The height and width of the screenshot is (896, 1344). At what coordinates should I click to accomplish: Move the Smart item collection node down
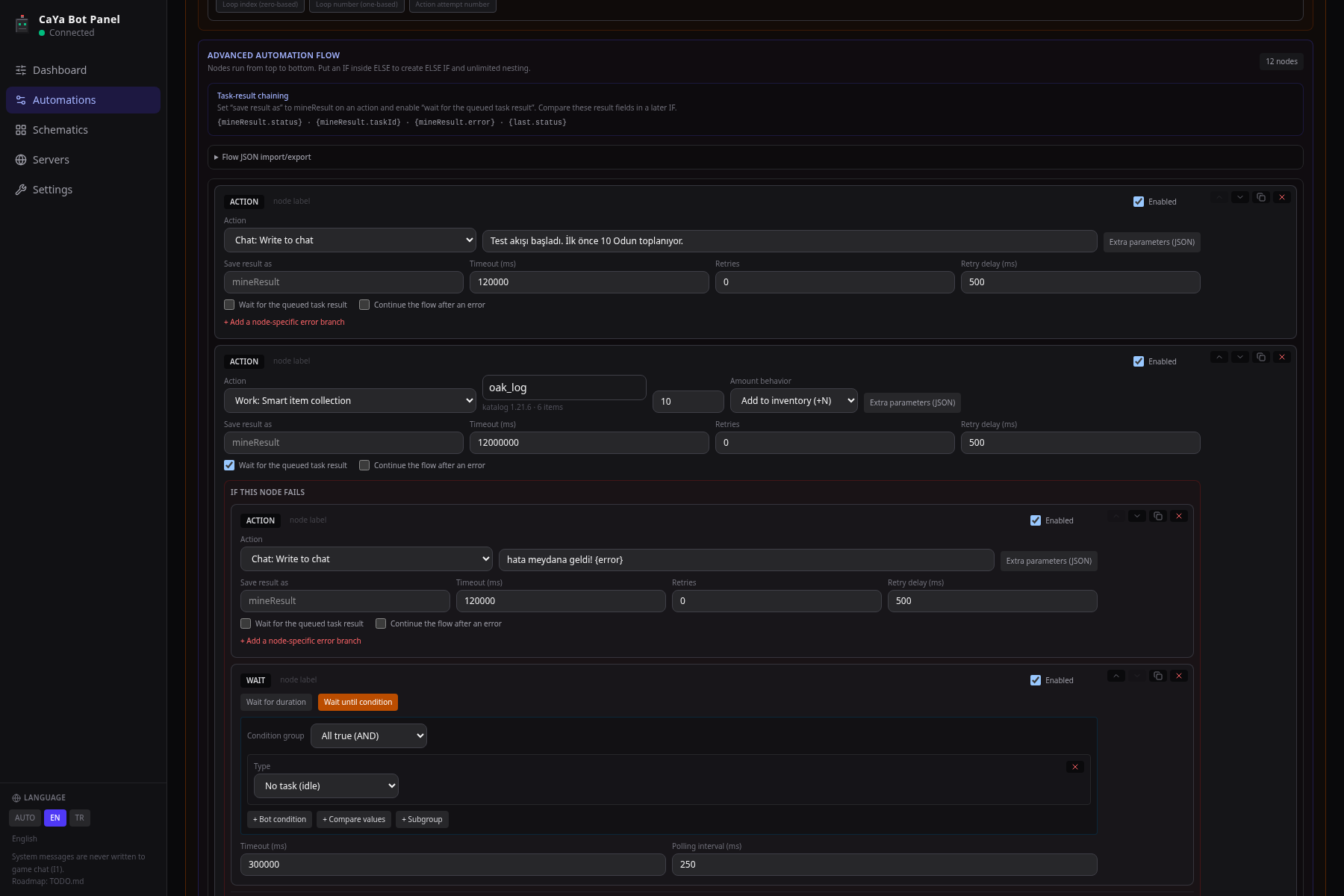pos(1240,357)
